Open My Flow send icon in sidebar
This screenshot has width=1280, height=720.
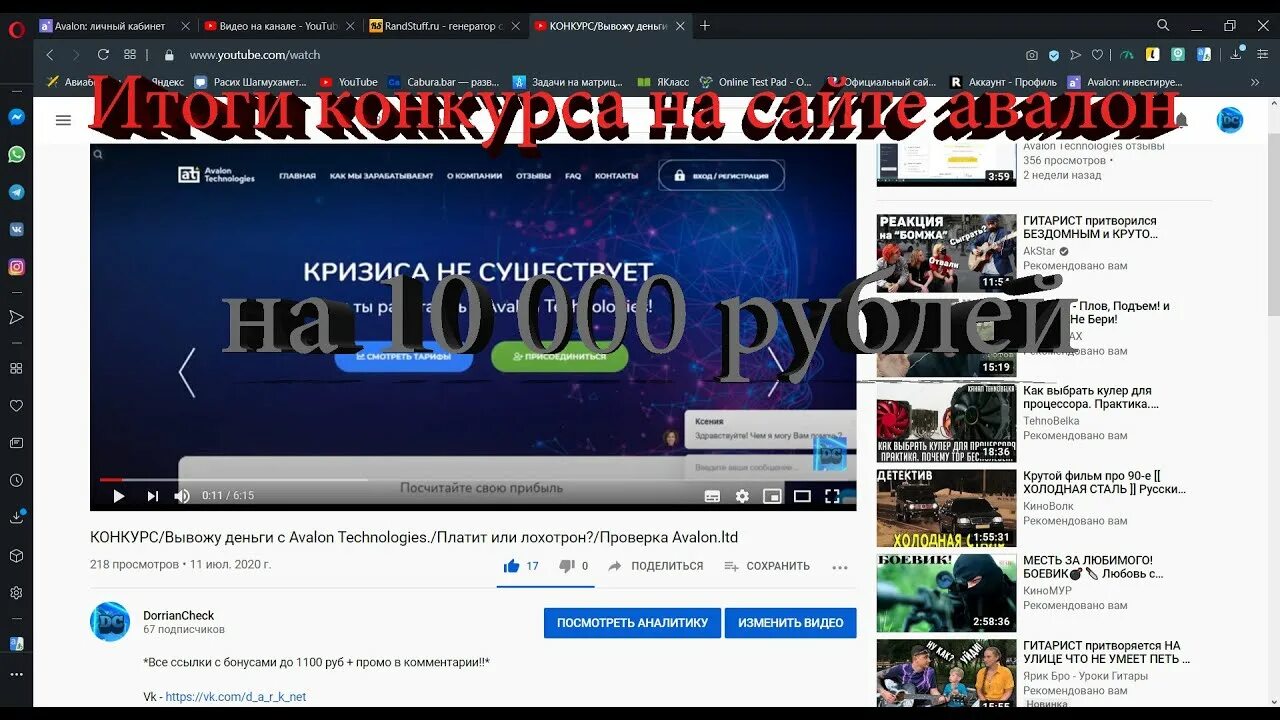[x=16, y=317]
